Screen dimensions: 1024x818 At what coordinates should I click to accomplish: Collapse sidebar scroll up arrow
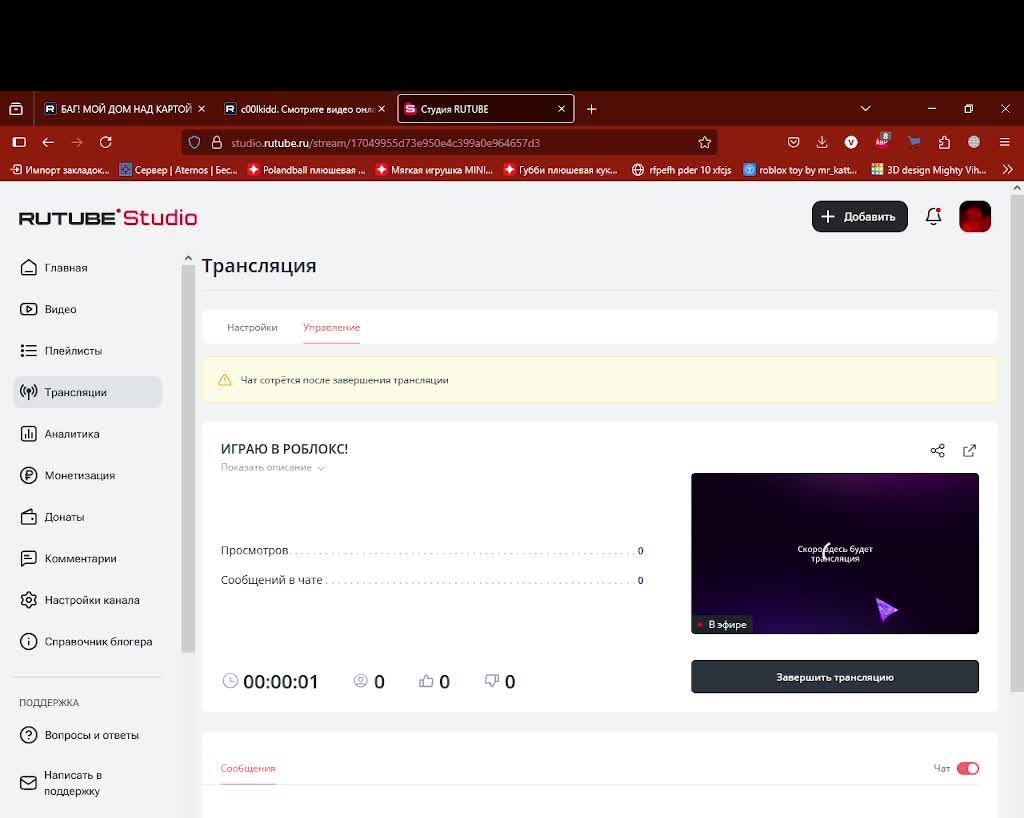(188, 259)
